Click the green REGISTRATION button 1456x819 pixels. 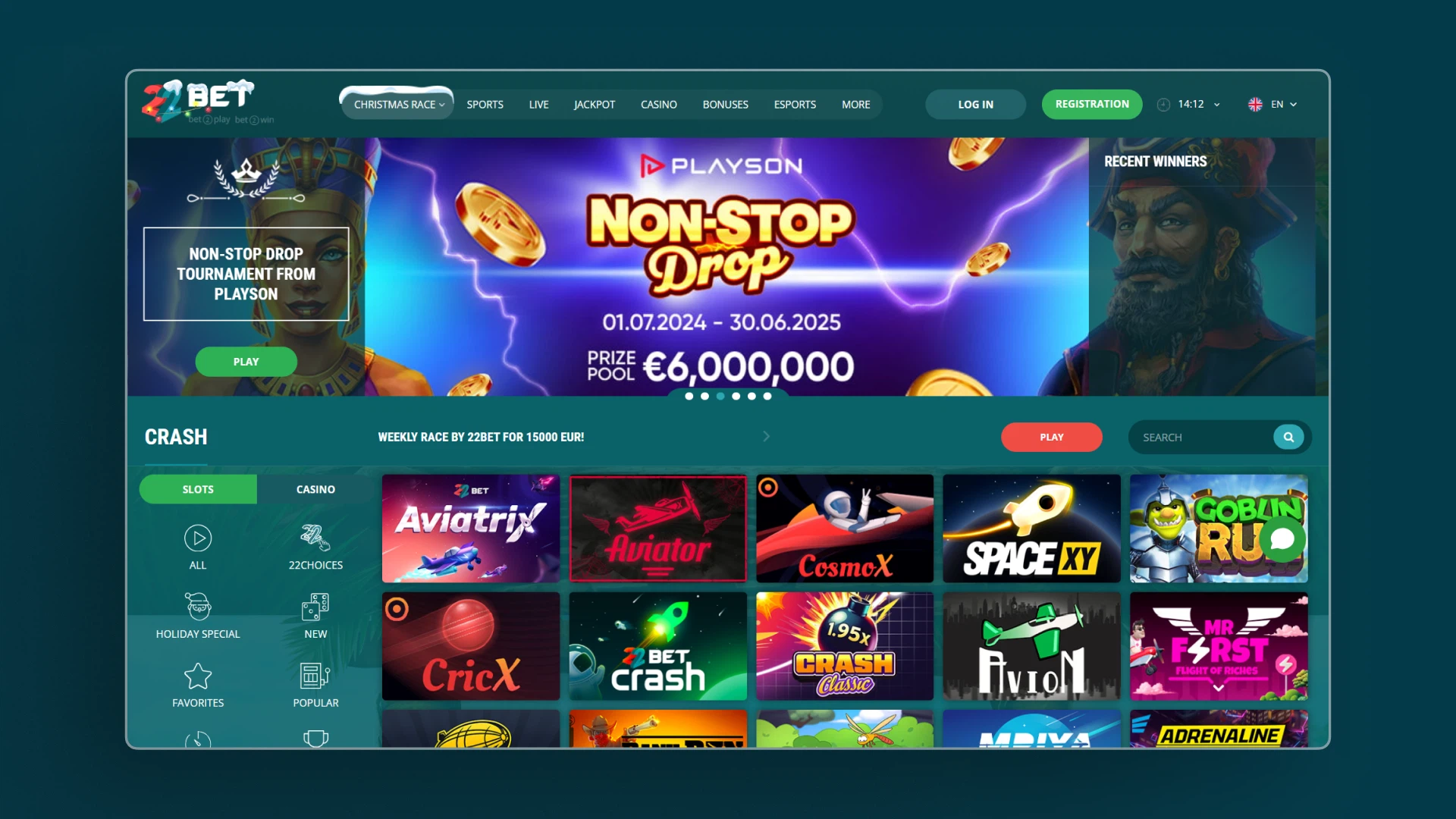pyautogui.click(x=1092, y=104)
